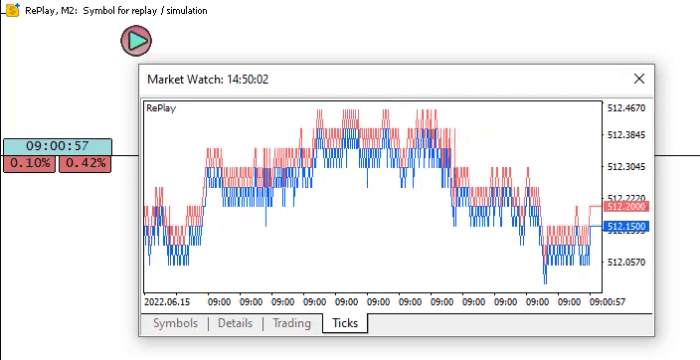Select the Ticks tab
This screenshot has width=700, height=360.
click(345, 323)
